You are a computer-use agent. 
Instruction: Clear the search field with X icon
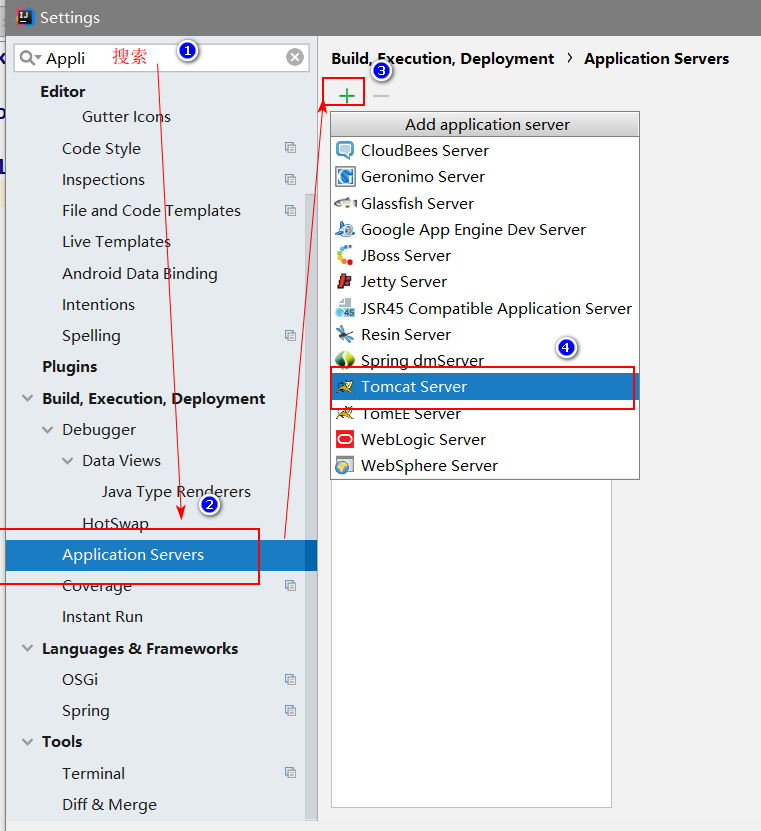pyautogui.click(x=295, y=57)
